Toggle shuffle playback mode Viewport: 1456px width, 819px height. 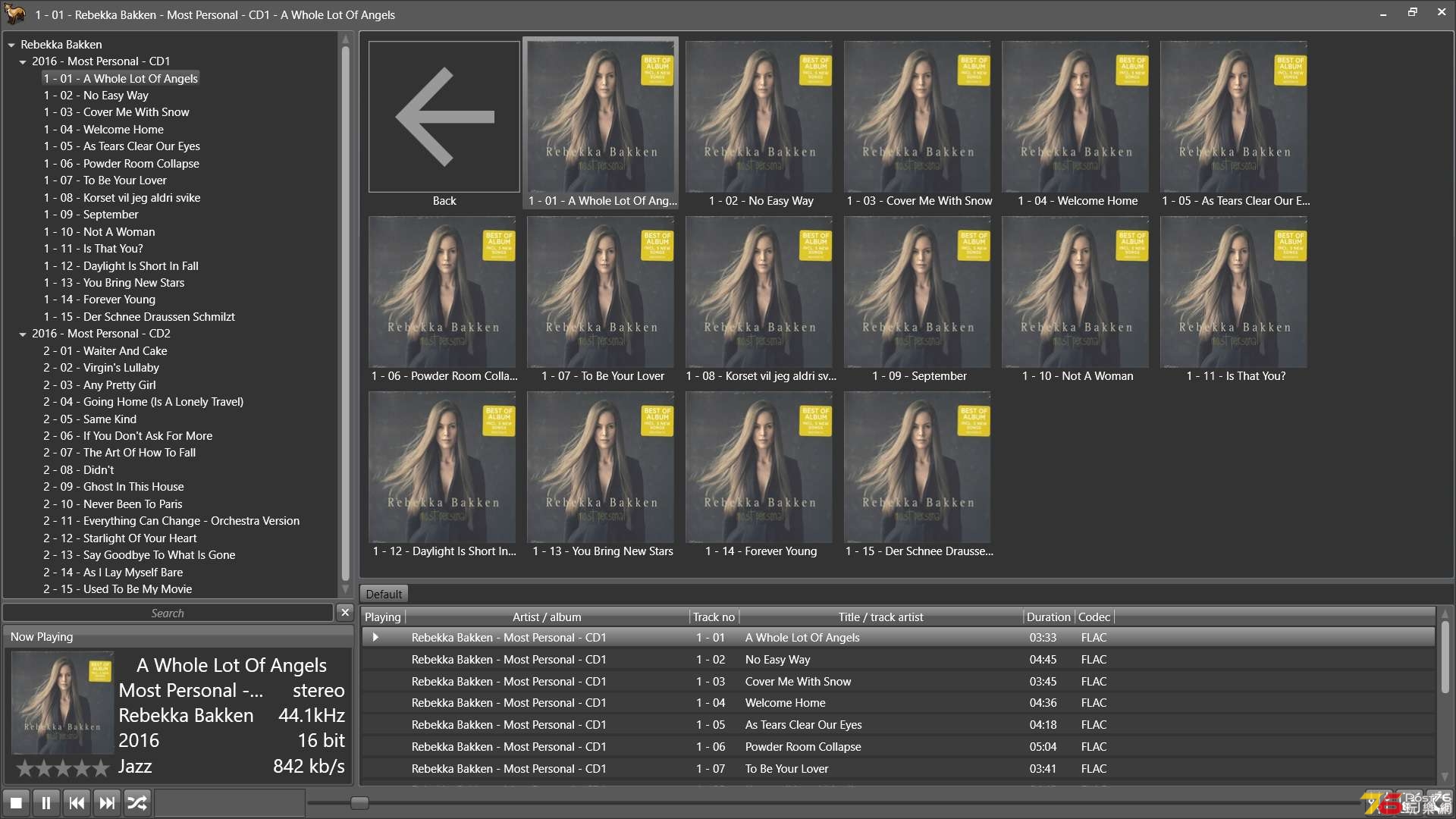coord(137,802)
